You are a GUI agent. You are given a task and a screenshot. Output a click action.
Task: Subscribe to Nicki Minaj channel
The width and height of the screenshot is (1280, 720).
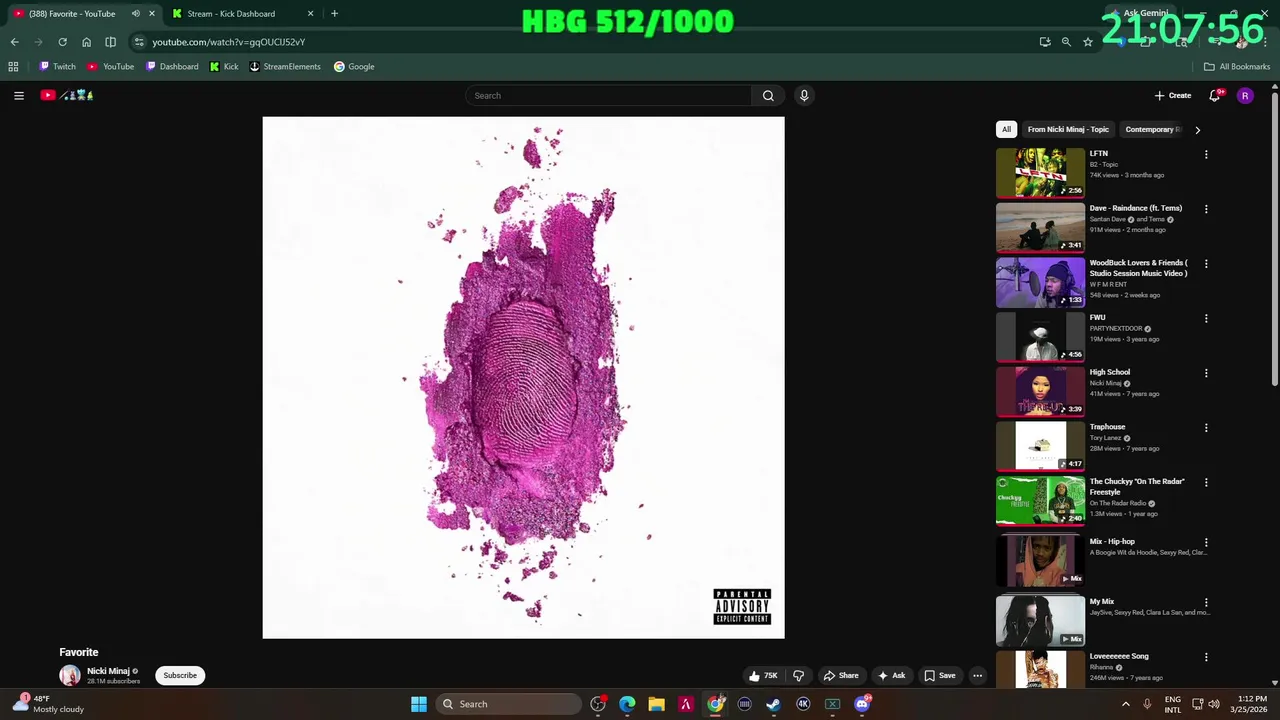pos(180,676)
